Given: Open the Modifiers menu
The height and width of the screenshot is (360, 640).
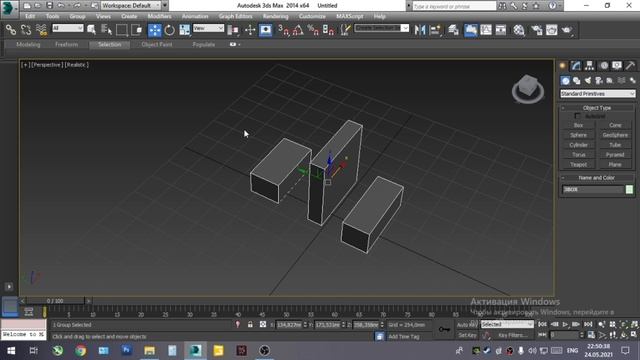Looking at the screenshot, I should click(160, 16).
